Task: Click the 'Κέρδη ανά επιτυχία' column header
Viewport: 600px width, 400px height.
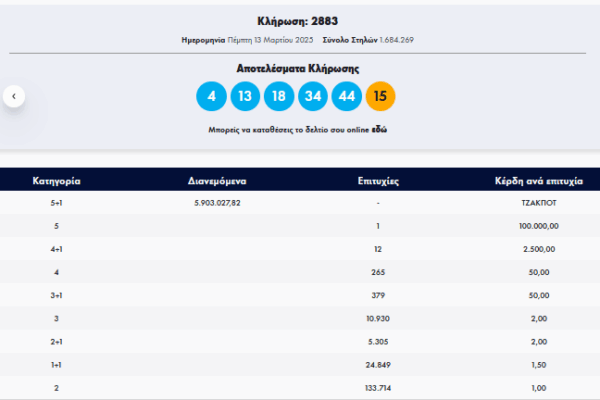Action: point(539,182)
